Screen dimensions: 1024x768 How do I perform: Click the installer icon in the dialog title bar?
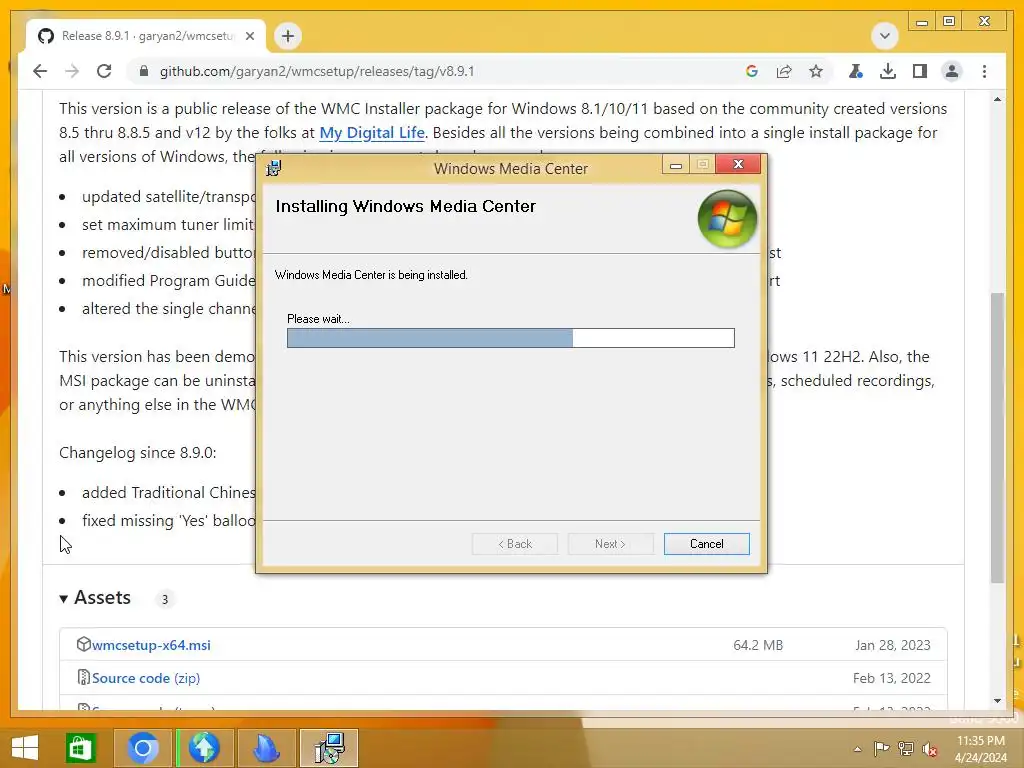[x=274, y=168]
